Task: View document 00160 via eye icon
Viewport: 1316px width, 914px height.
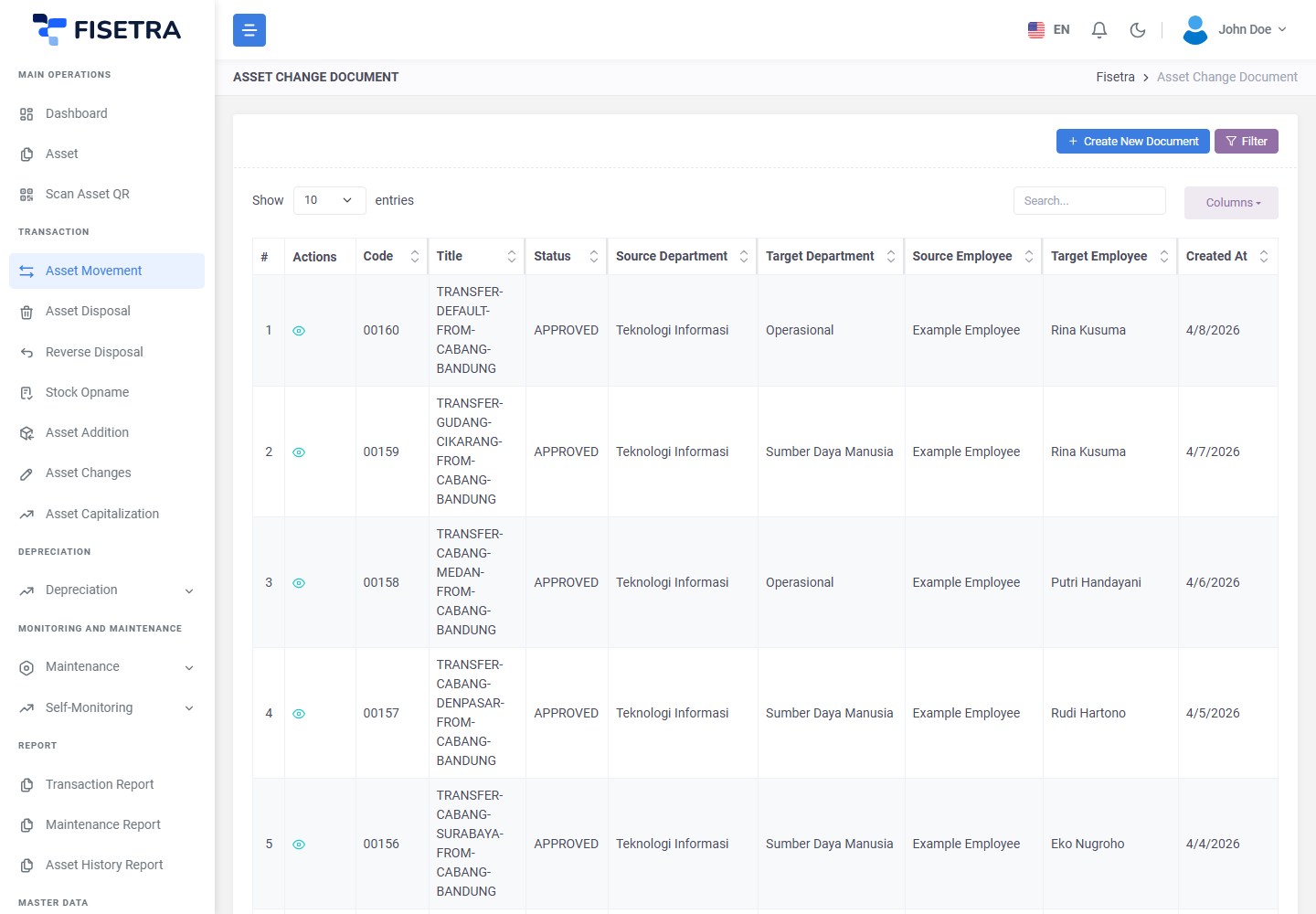Action: click(299, 331)
